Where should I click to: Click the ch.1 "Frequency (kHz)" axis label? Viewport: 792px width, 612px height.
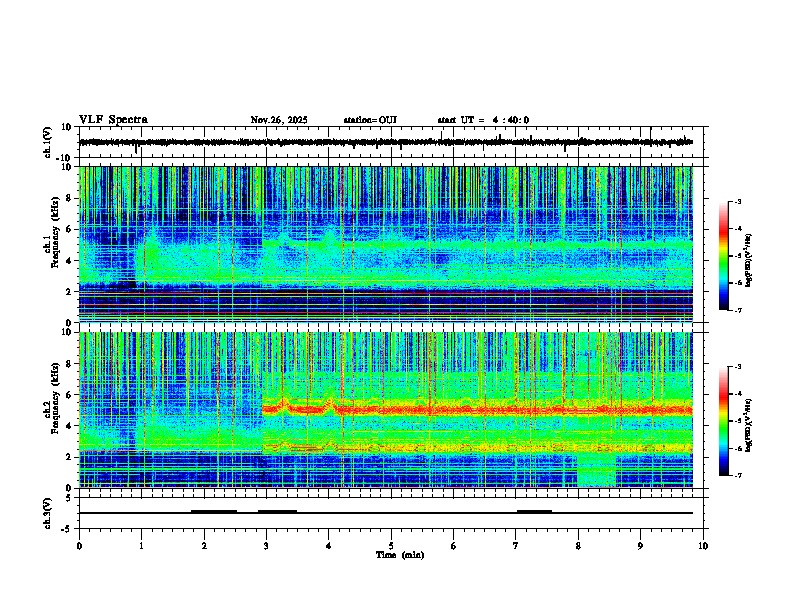(56, 232)
